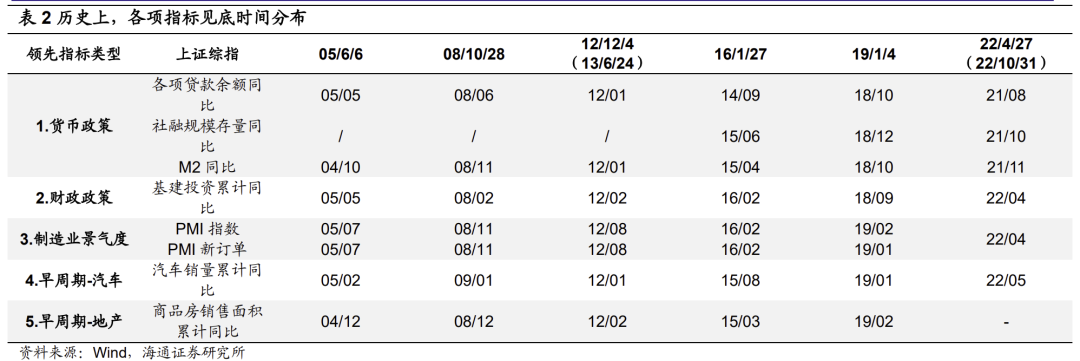1080x361 pixels.
Task: Select the 12/12/4 (13/6/24) header
Action: (607, 54)
